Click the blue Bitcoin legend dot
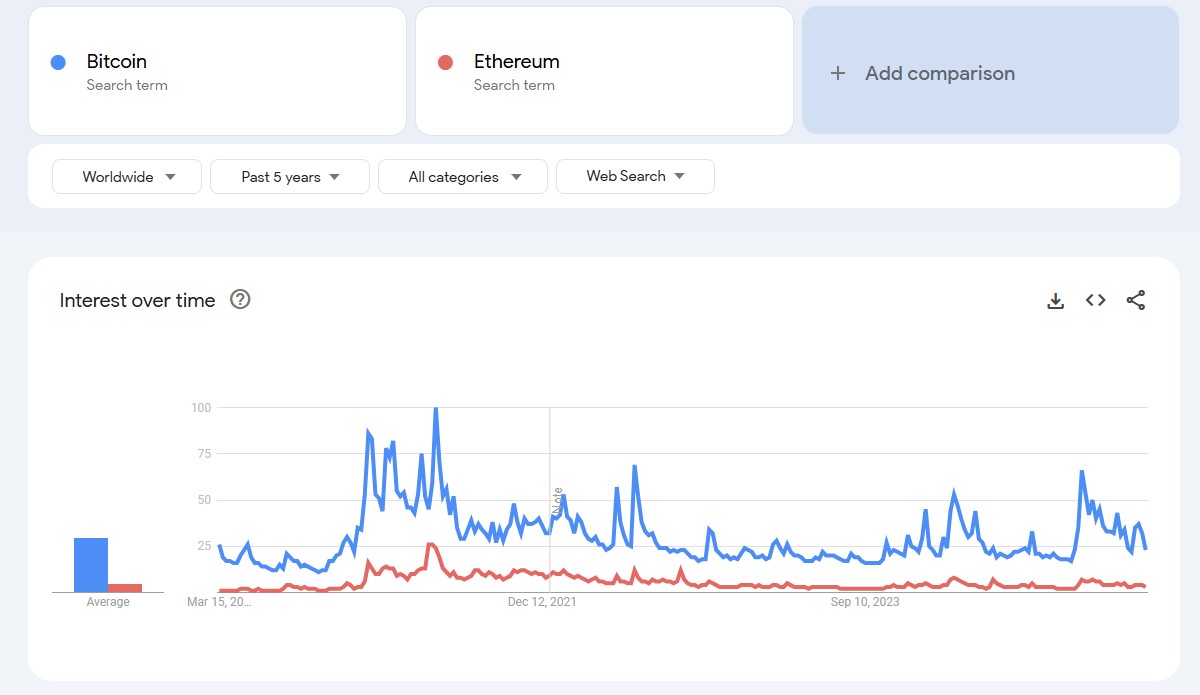The width and height of the screenshot is (1200, 695). point(57,62)
